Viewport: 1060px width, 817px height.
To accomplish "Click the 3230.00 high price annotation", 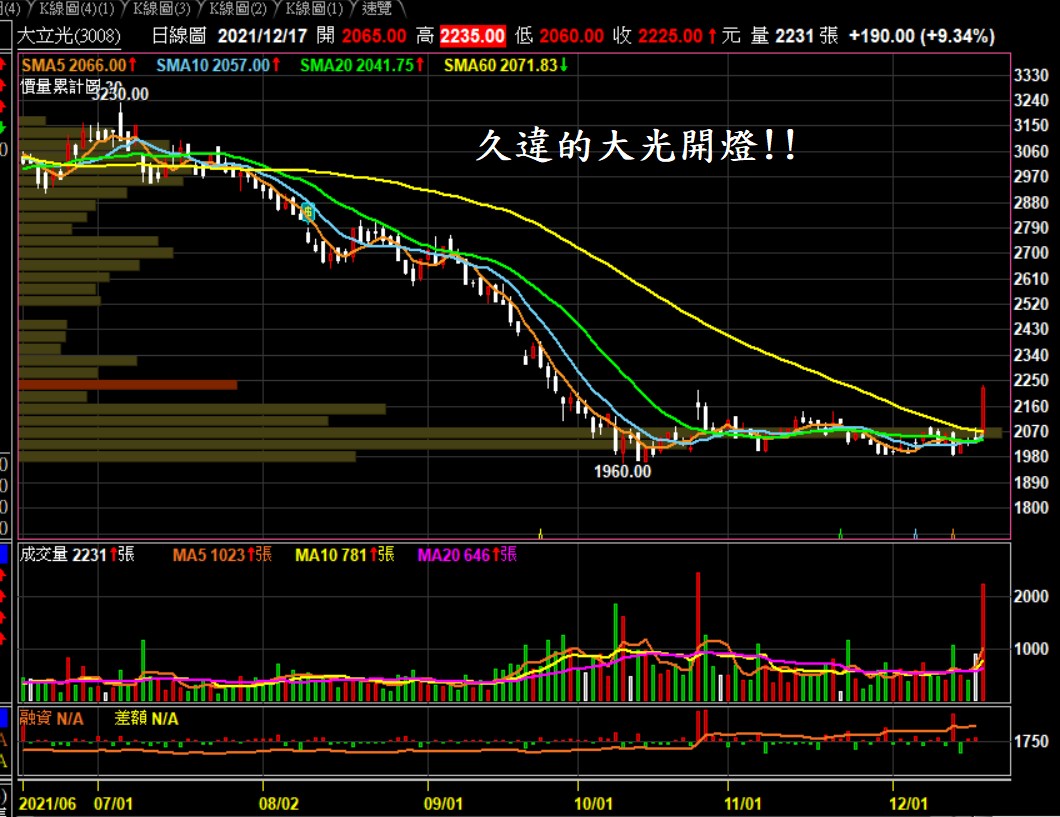I will click(120, 94).
